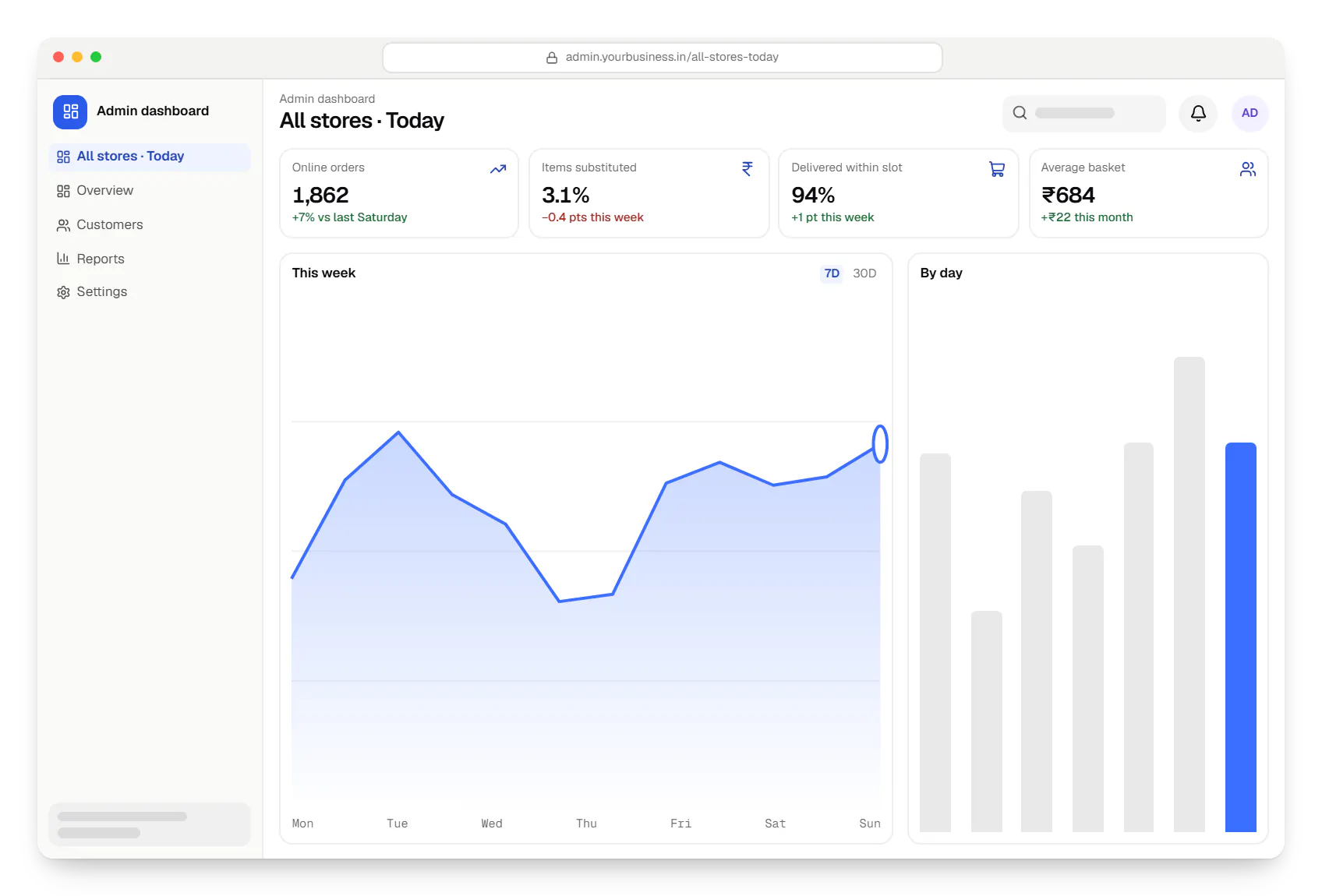Click the Reports bar chart icon in the sidebar
1322x896 pixels.
point(63,259)
